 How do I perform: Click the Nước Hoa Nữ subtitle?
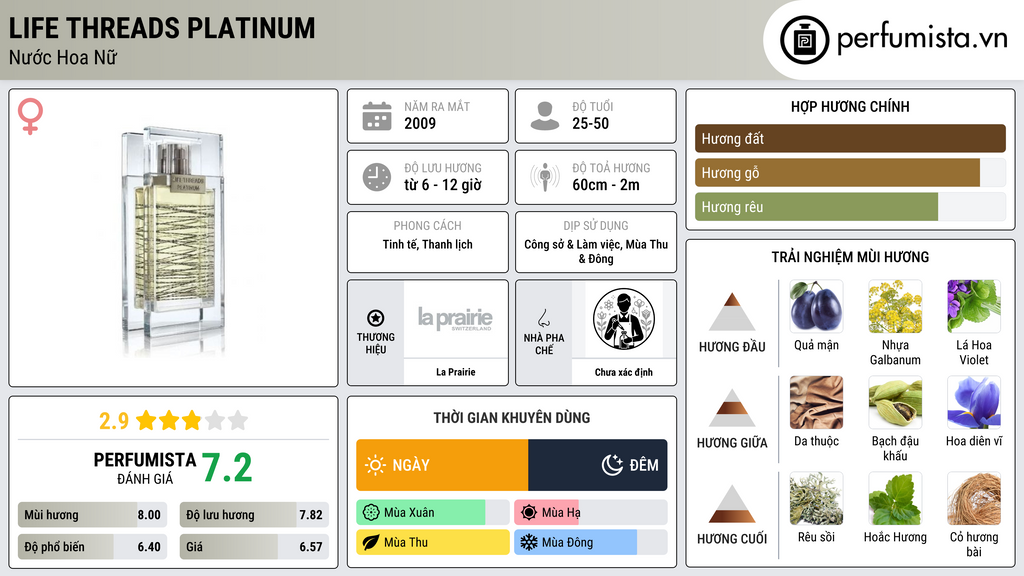[x=63, y=57]
